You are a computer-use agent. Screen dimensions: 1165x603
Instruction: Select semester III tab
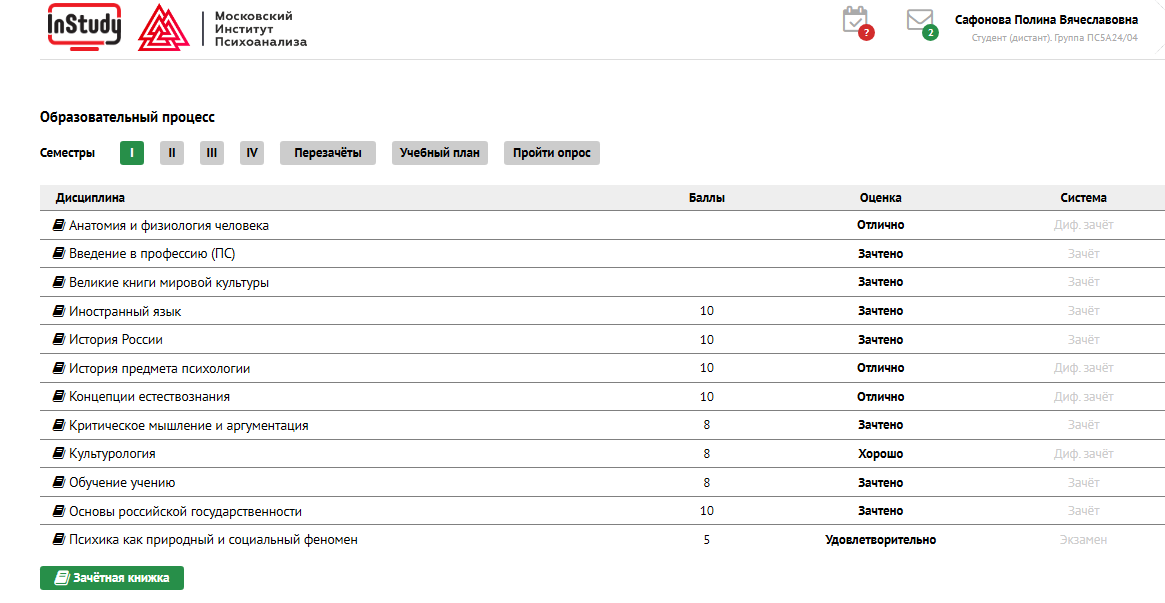(212, 153)
